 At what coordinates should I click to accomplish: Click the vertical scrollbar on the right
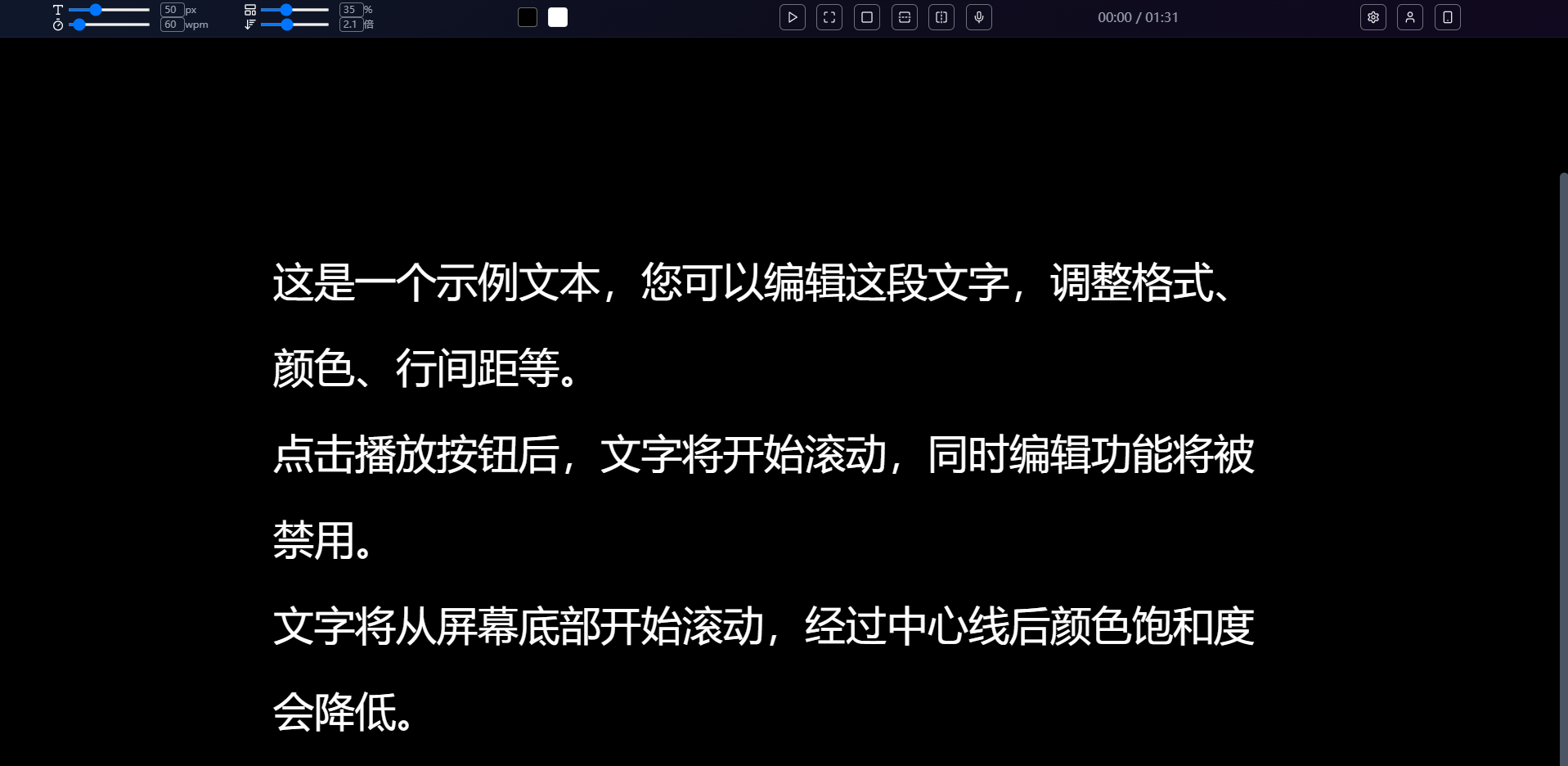click(1563, 469)
